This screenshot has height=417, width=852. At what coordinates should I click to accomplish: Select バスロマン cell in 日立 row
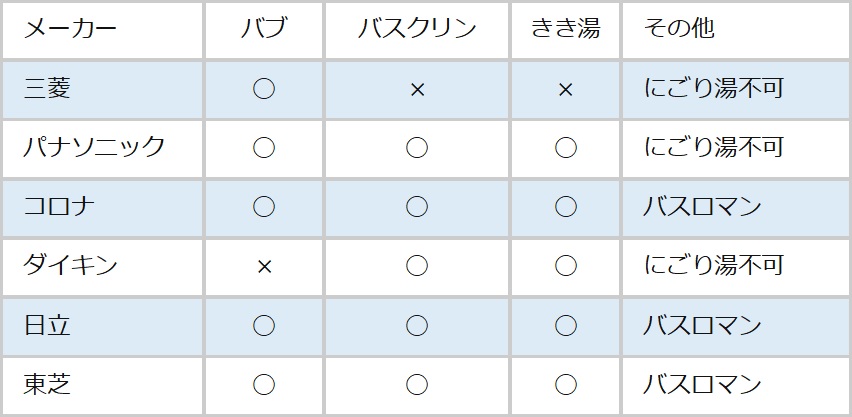pos(703,325)
